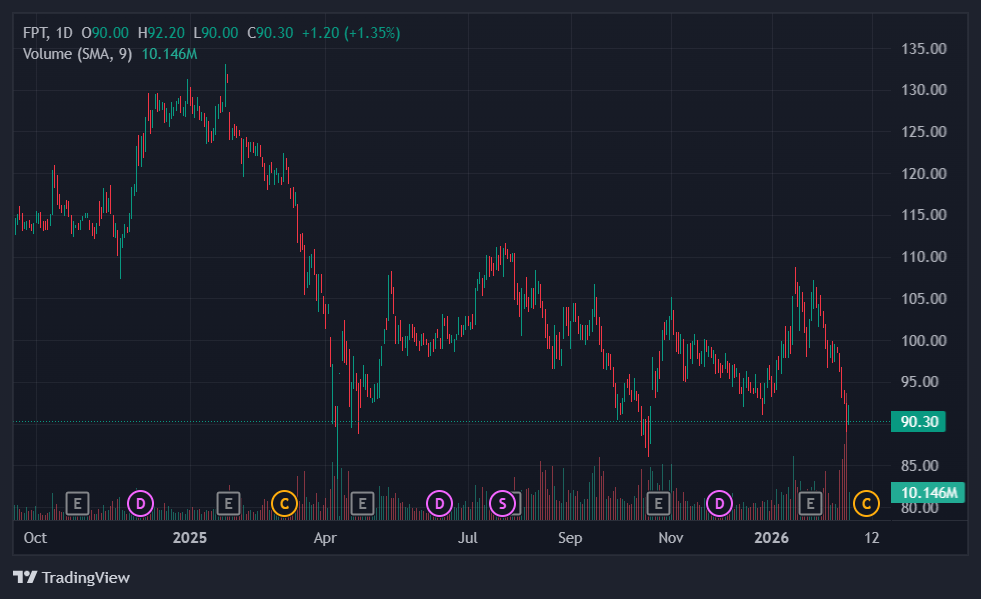
Task: Click the split marker S near July
Action: click(x=504, y=502)
